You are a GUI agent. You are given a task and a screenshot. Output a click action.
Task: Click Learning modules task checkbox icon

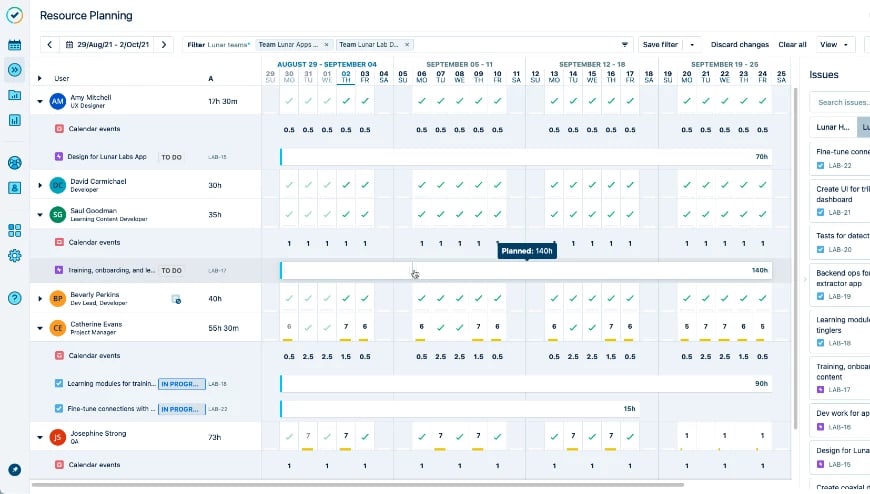pyautogui.click(x=59, y=383)
